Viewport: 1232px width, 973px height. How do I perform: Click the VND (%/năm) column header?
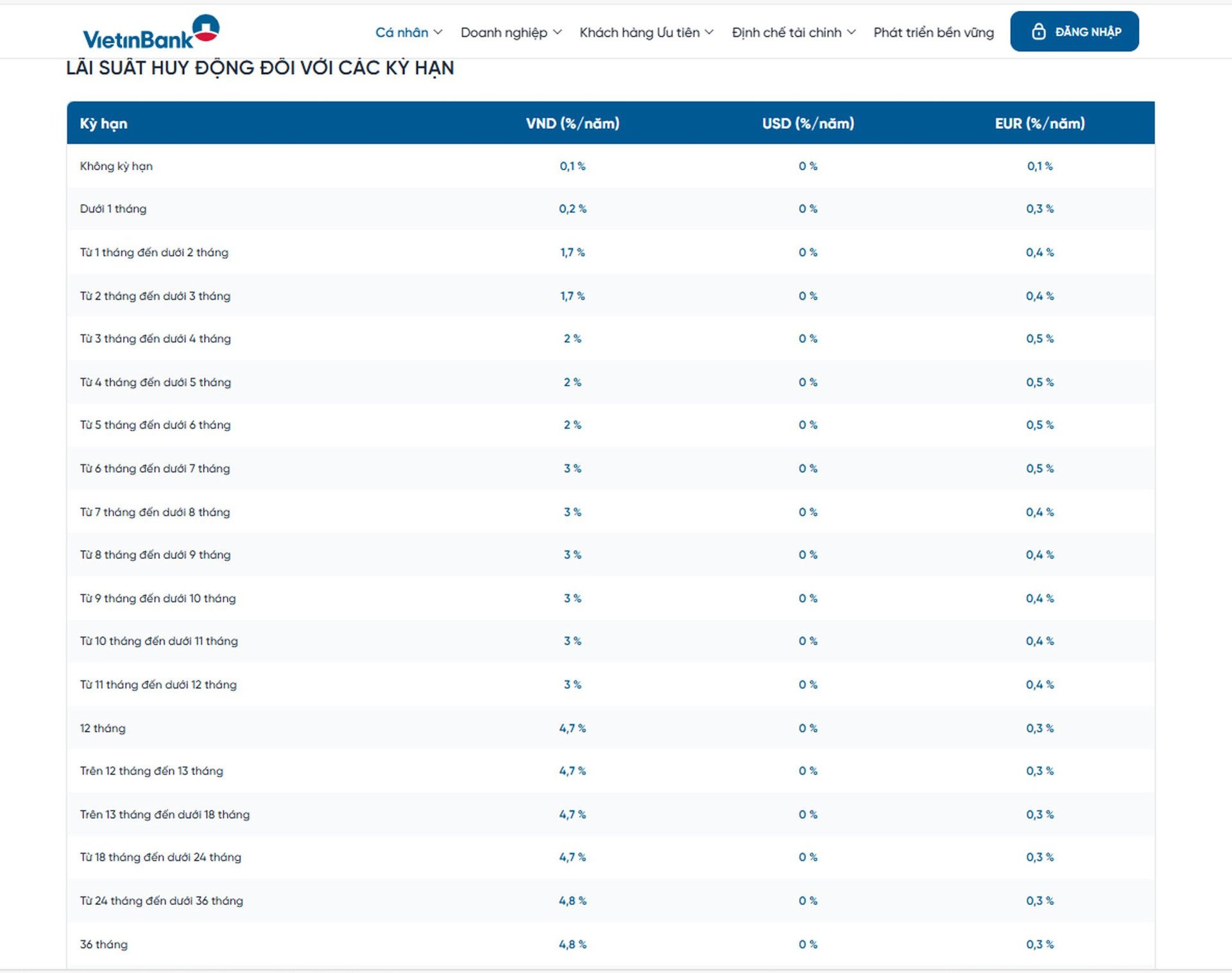(572, 123)
